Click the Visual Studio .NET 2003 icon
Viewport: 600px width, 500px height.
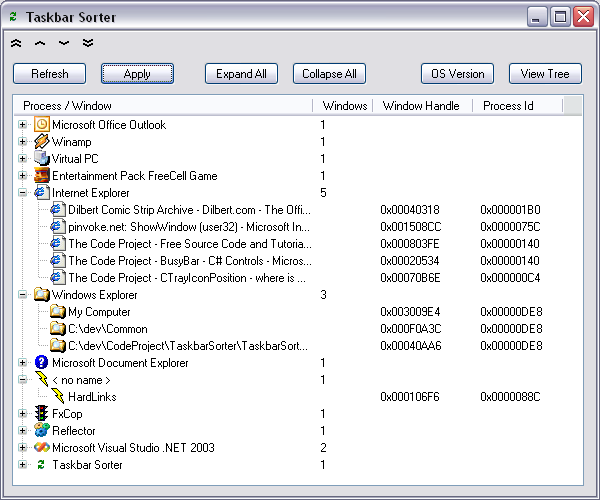[42, 448]
